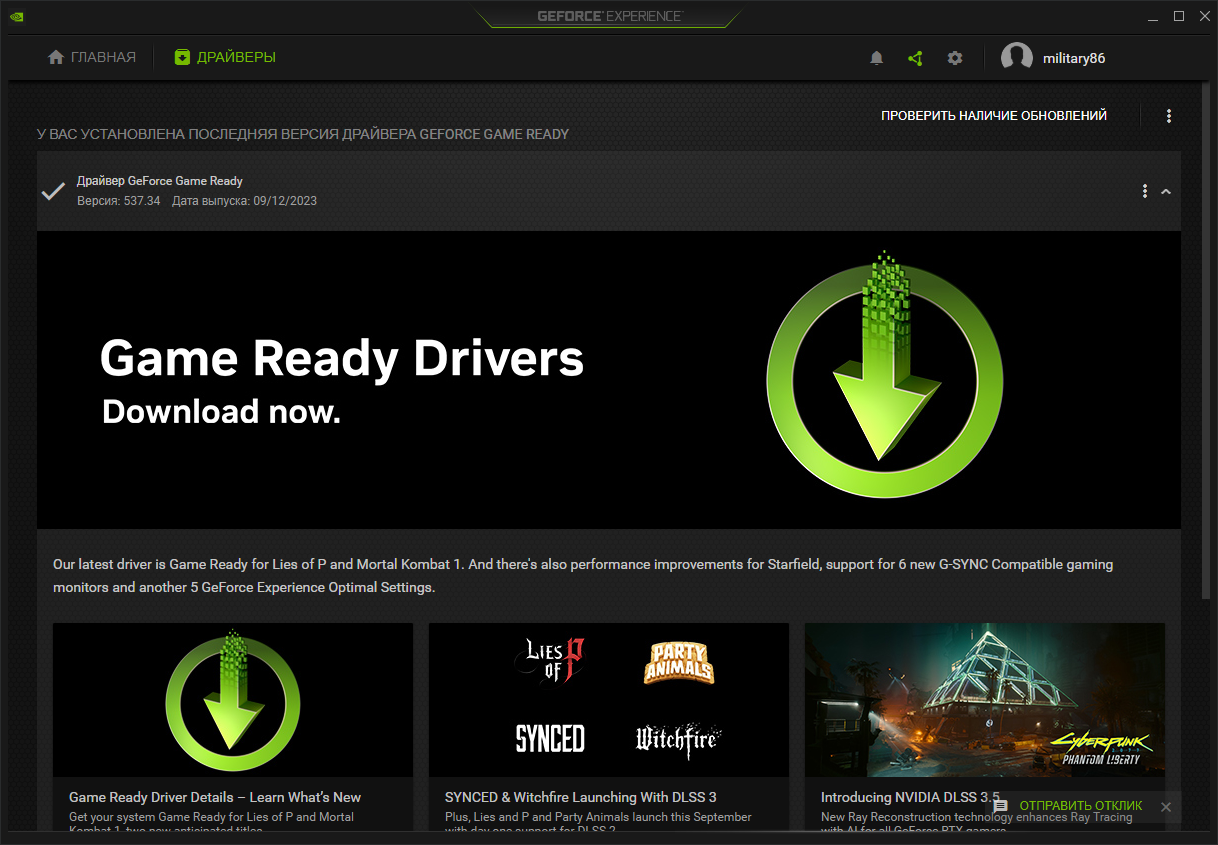Open the share overlay icon
The height and width of the screenshot is (845, 1218).
915,58
